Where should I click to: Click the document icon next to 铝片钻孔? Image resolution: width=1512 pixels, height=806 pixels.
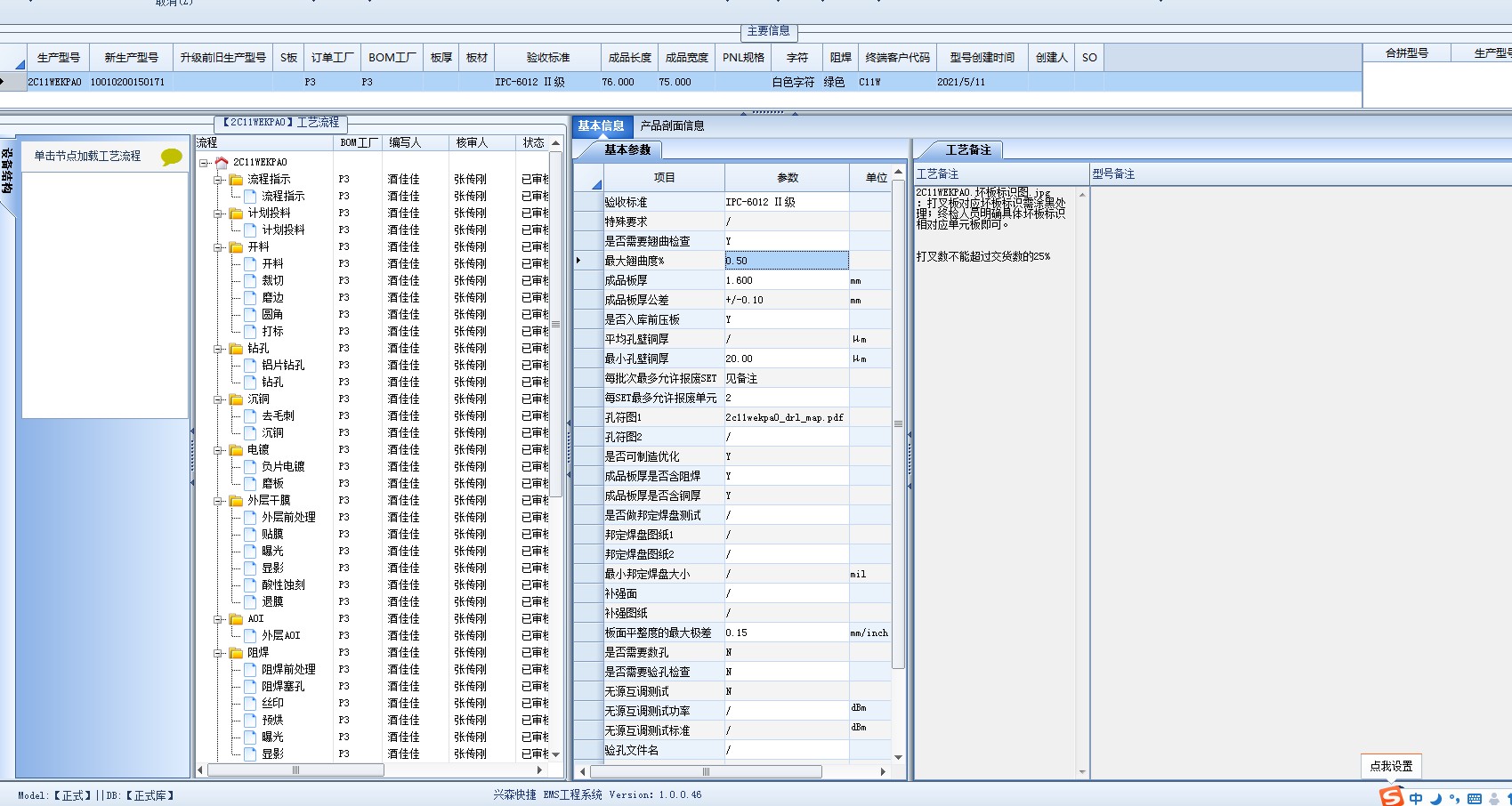(251, 365)
